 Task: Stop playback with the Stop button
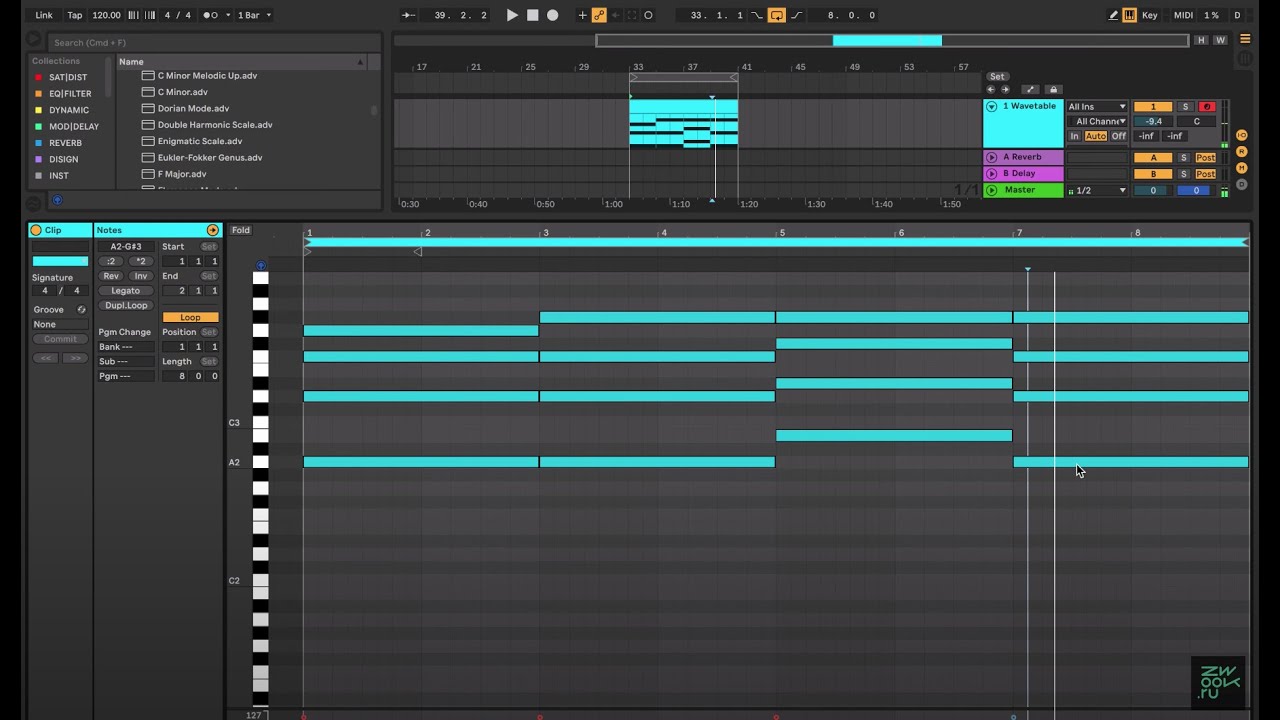click(x=532, y=15)
